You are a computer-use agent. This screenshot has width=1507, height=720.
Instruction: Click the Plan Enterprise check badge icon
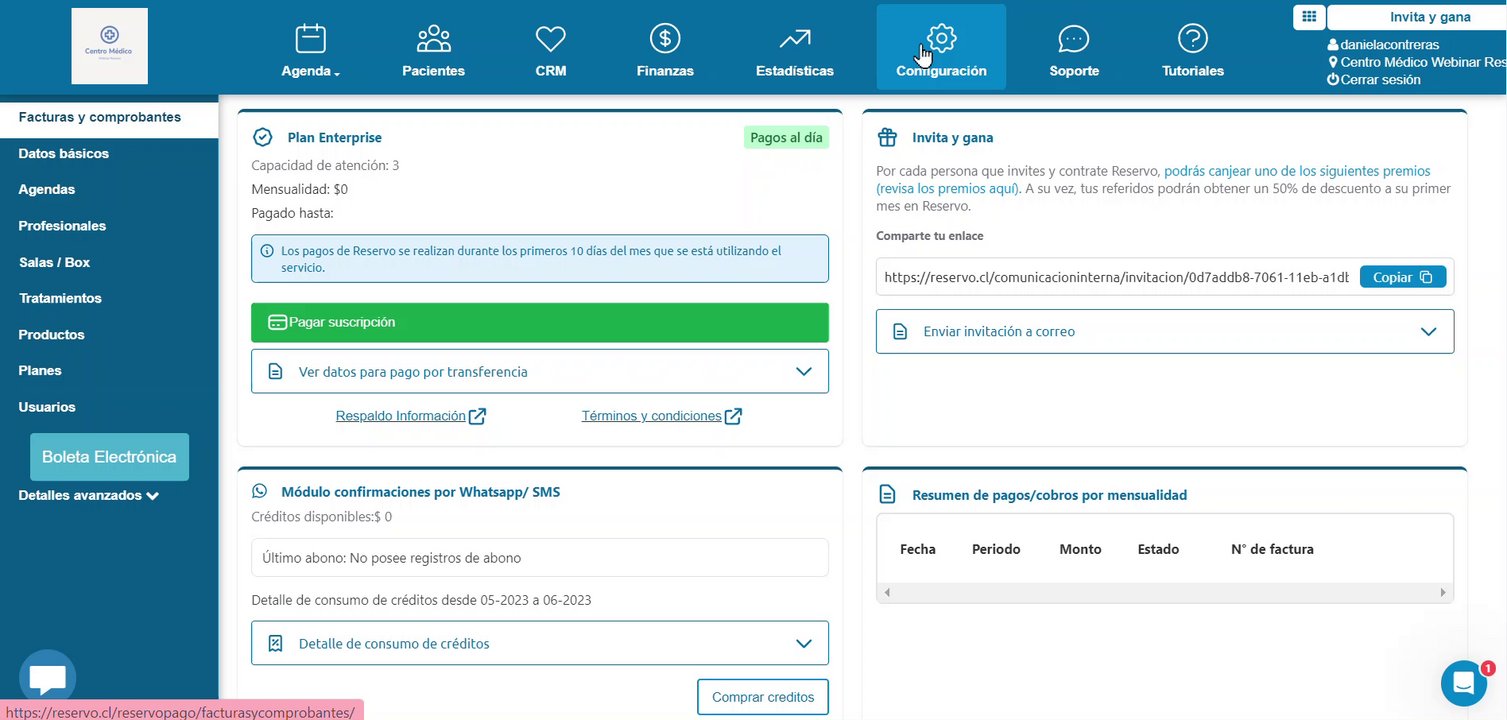pyautogui.click(x=263, y=137)
